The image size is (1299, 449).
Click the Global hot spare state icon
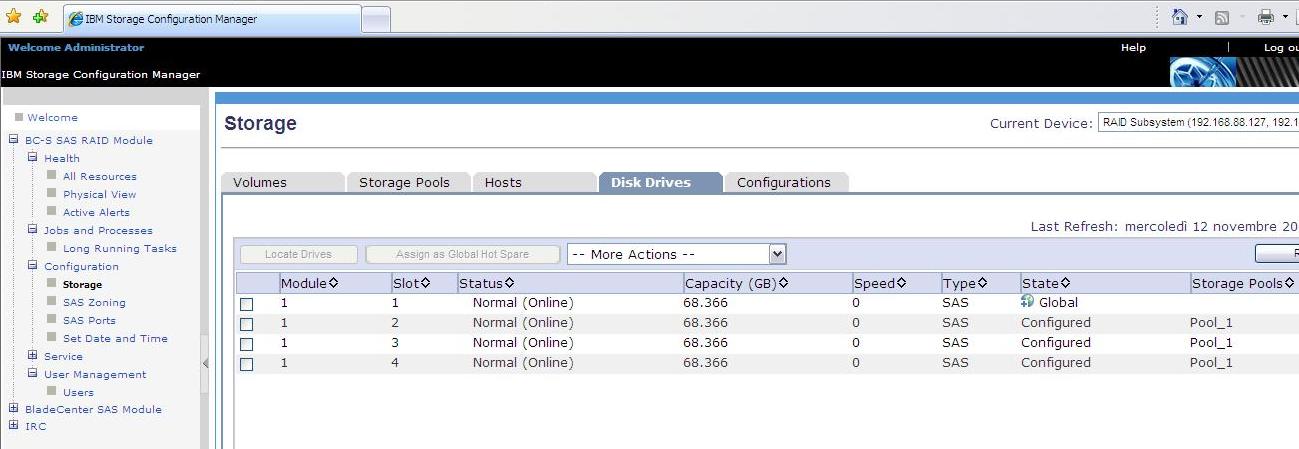click(1027, 301)
